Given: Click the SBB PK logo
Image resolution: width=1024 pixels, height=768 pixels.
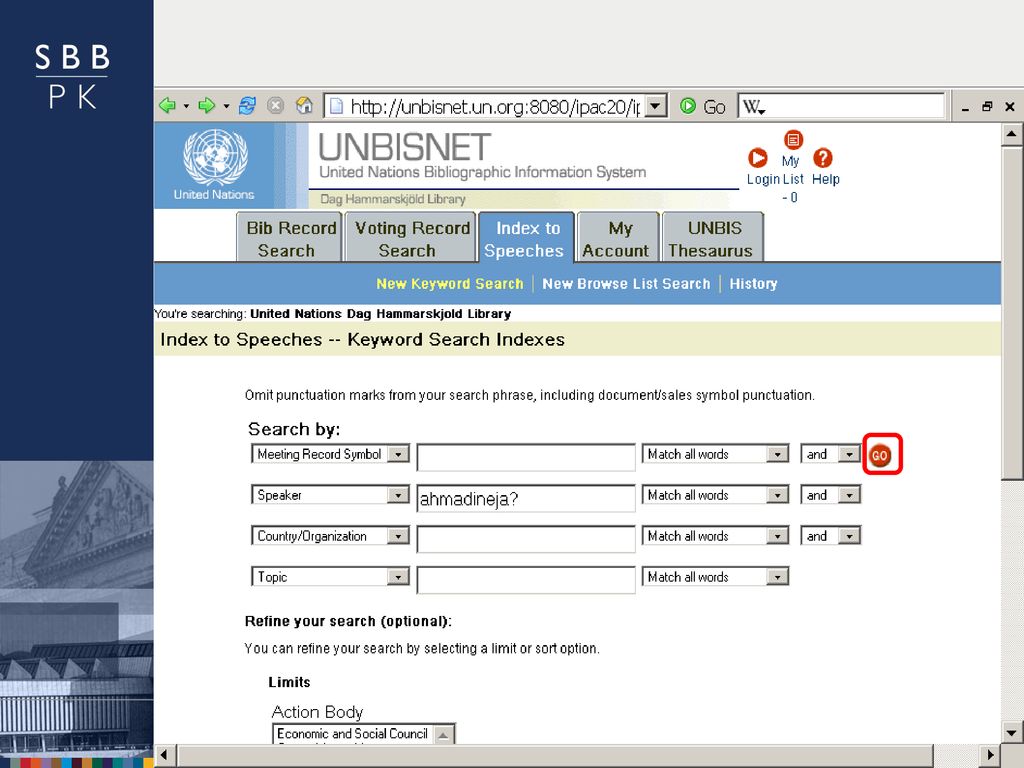Looking at the screenshot, I should (x=72, y=76).
